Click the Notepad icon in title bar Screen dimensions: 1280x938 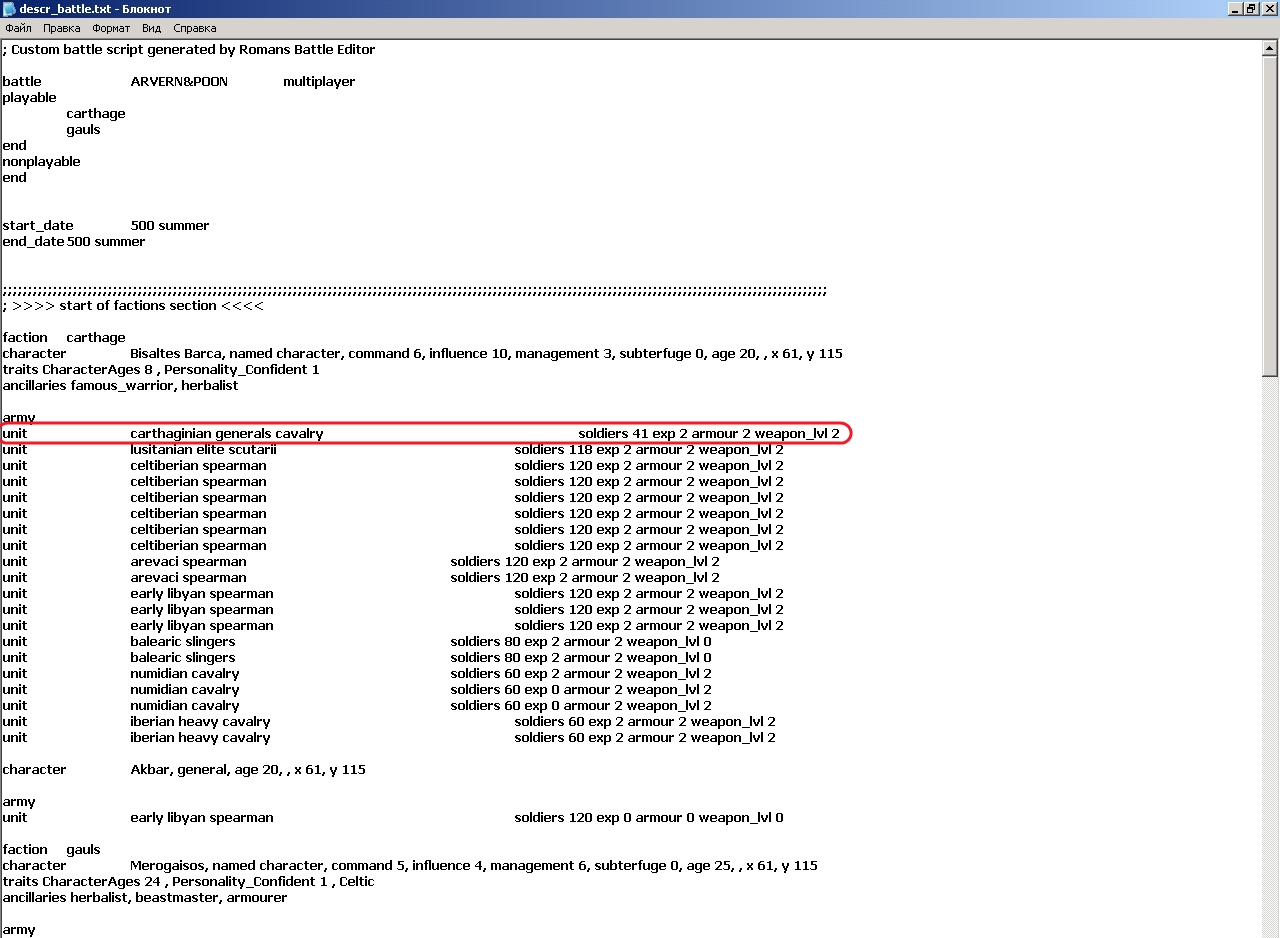point(9,9)
